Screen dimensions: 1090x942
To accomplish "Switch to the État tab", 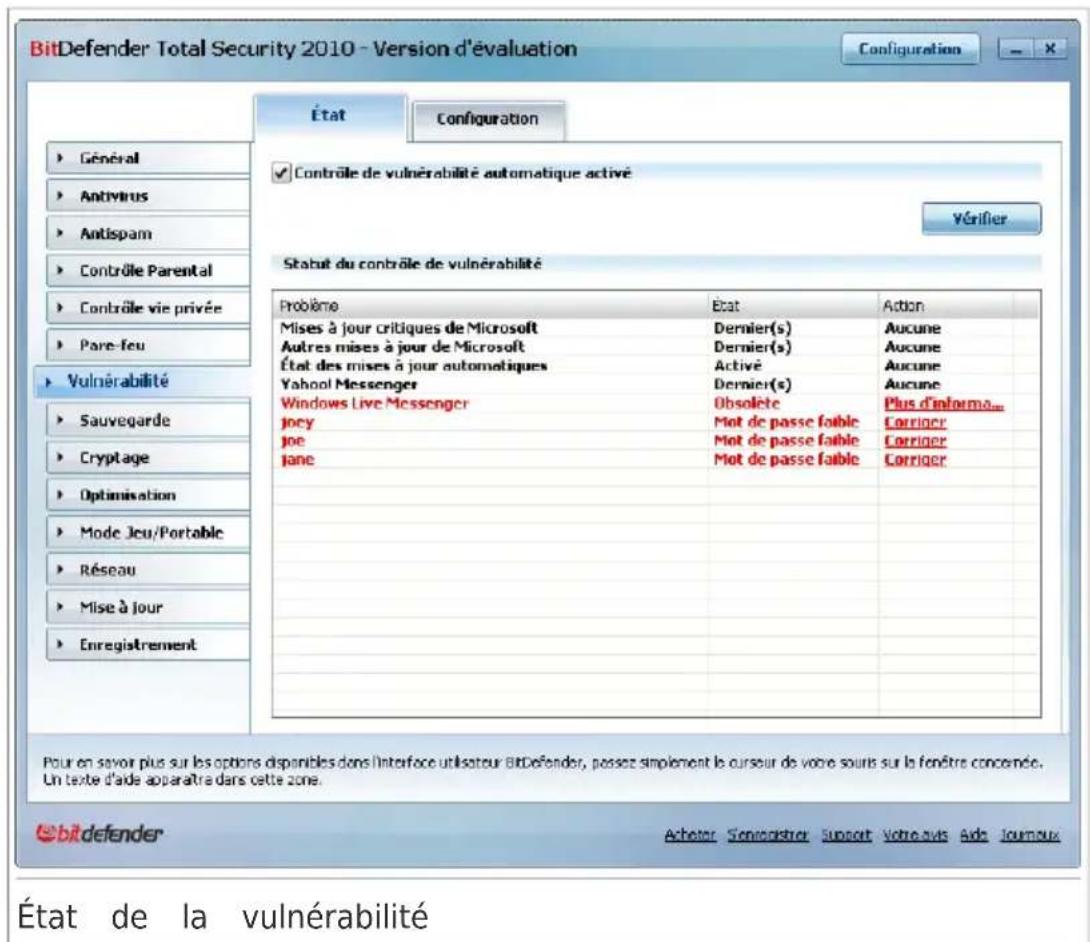I will coord(330,117).
